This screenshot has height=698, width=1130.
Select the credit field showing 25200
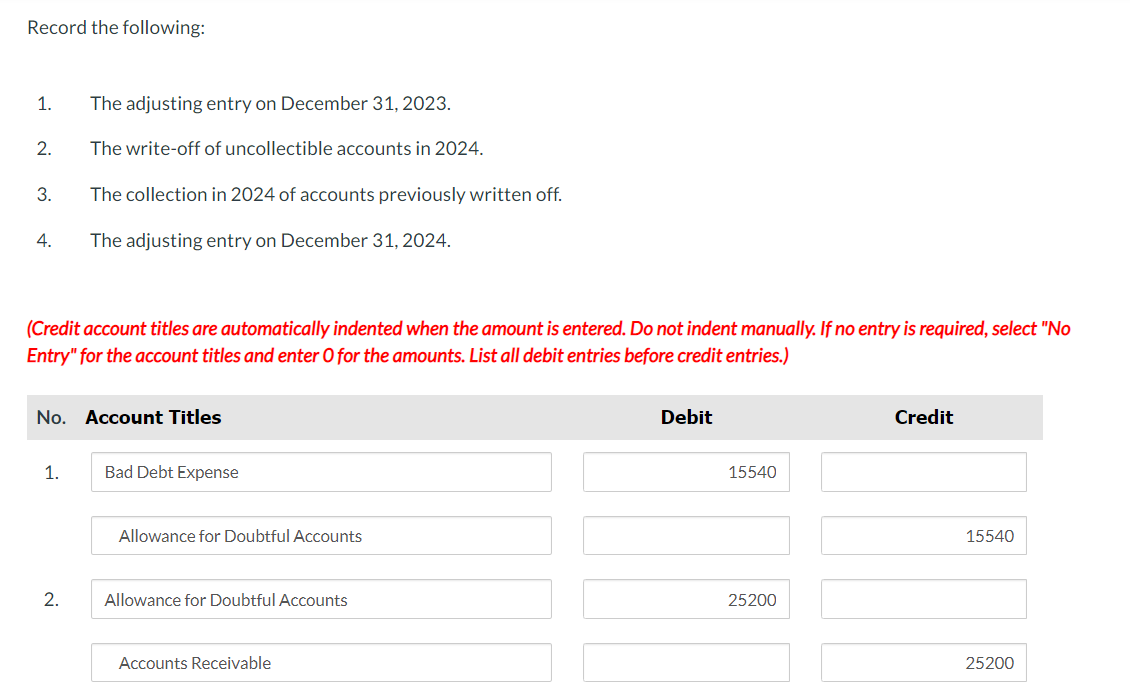pyautogui.click(x=923, y=662)
